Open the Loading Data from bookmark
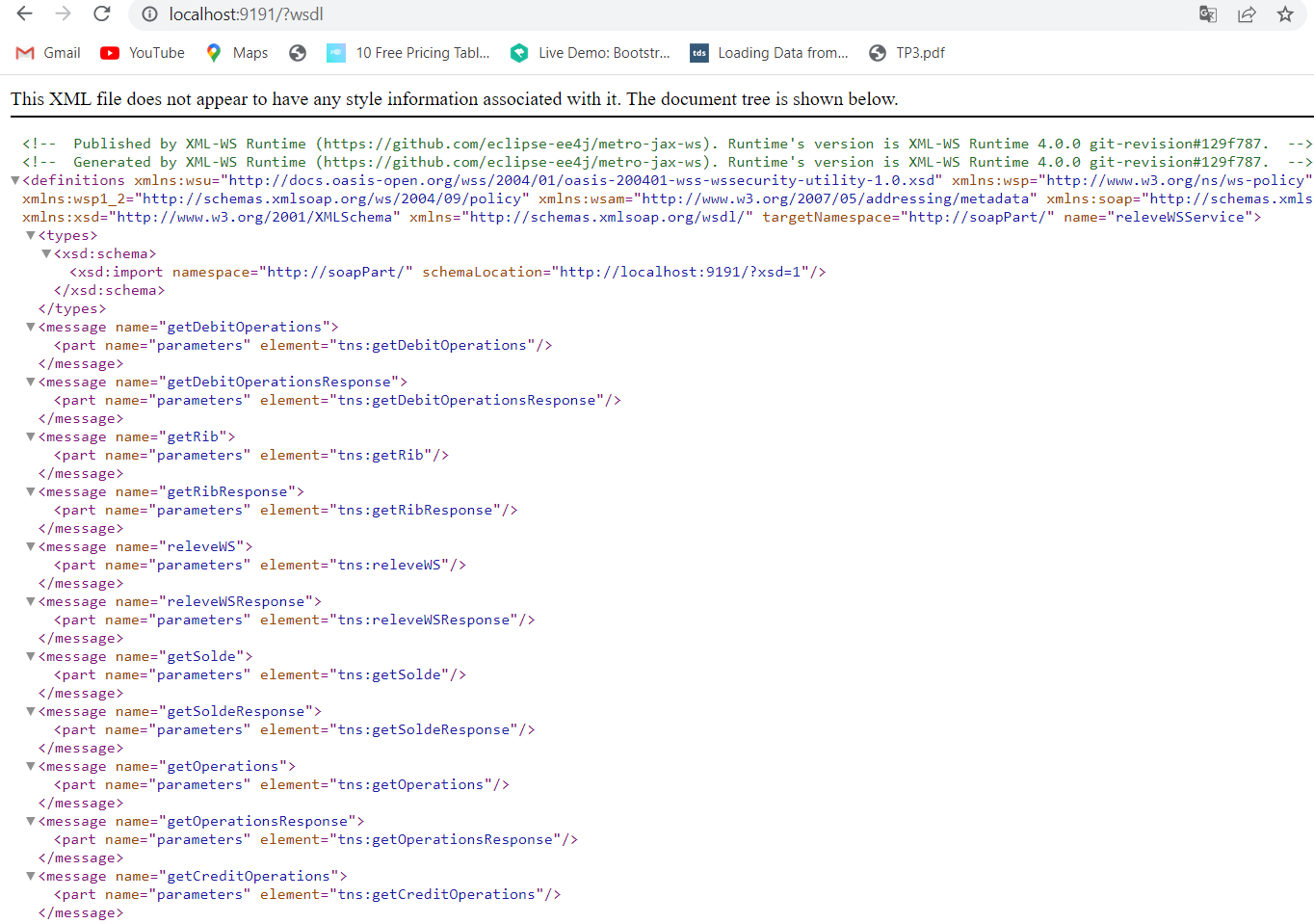Screen dimensions: 1314x924 click(x=770, y=53)
